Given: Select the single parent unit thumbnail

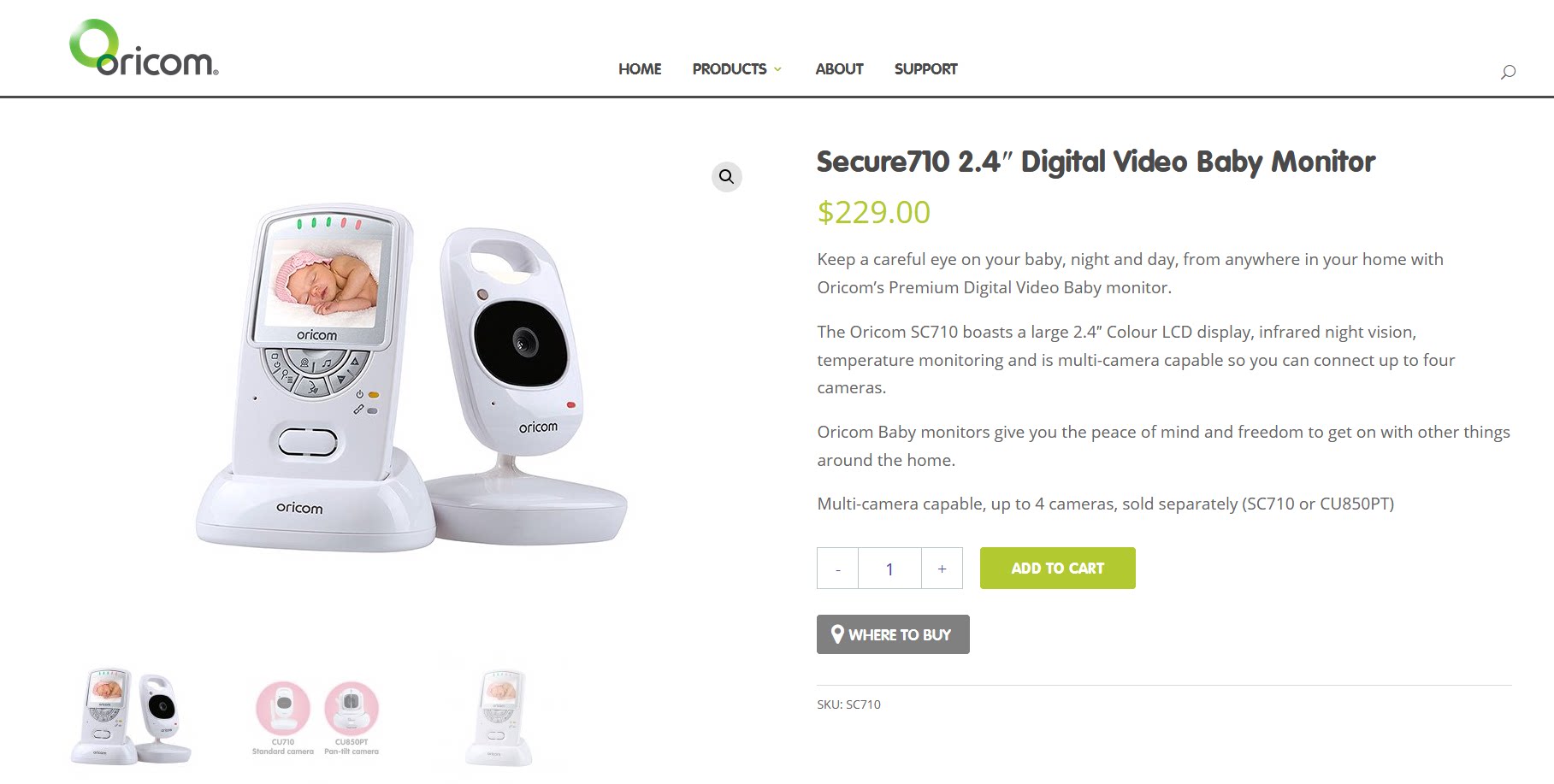Looking at the screenshot, I should [x=499, y=718].
